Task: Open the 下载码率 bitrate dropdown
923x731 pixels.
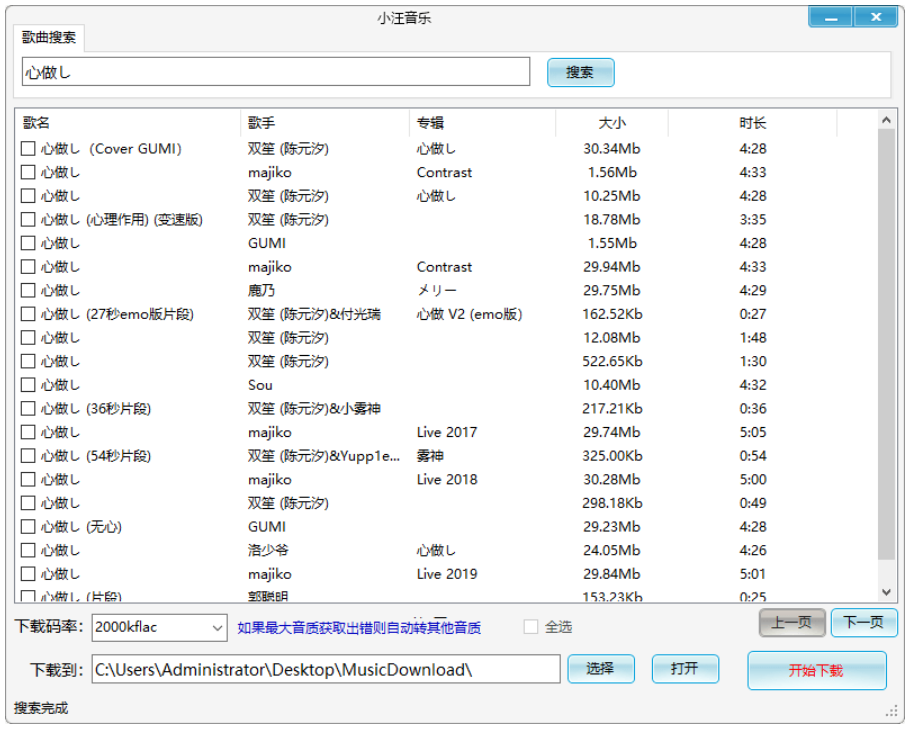Action: [218, 628]
